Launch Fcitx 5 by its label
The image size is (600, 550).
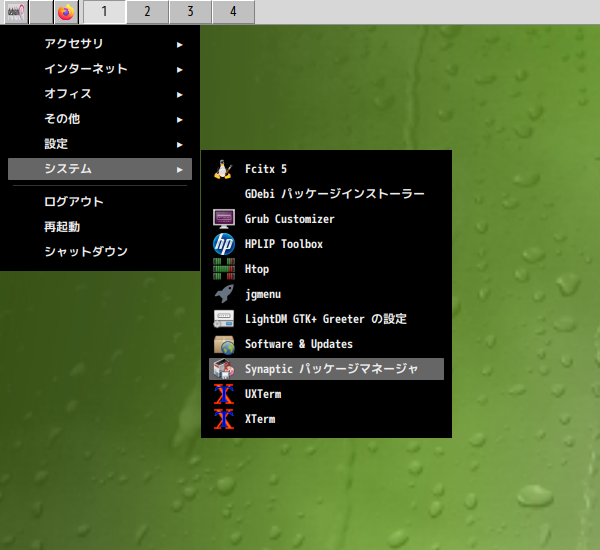[x=266, y=169]
